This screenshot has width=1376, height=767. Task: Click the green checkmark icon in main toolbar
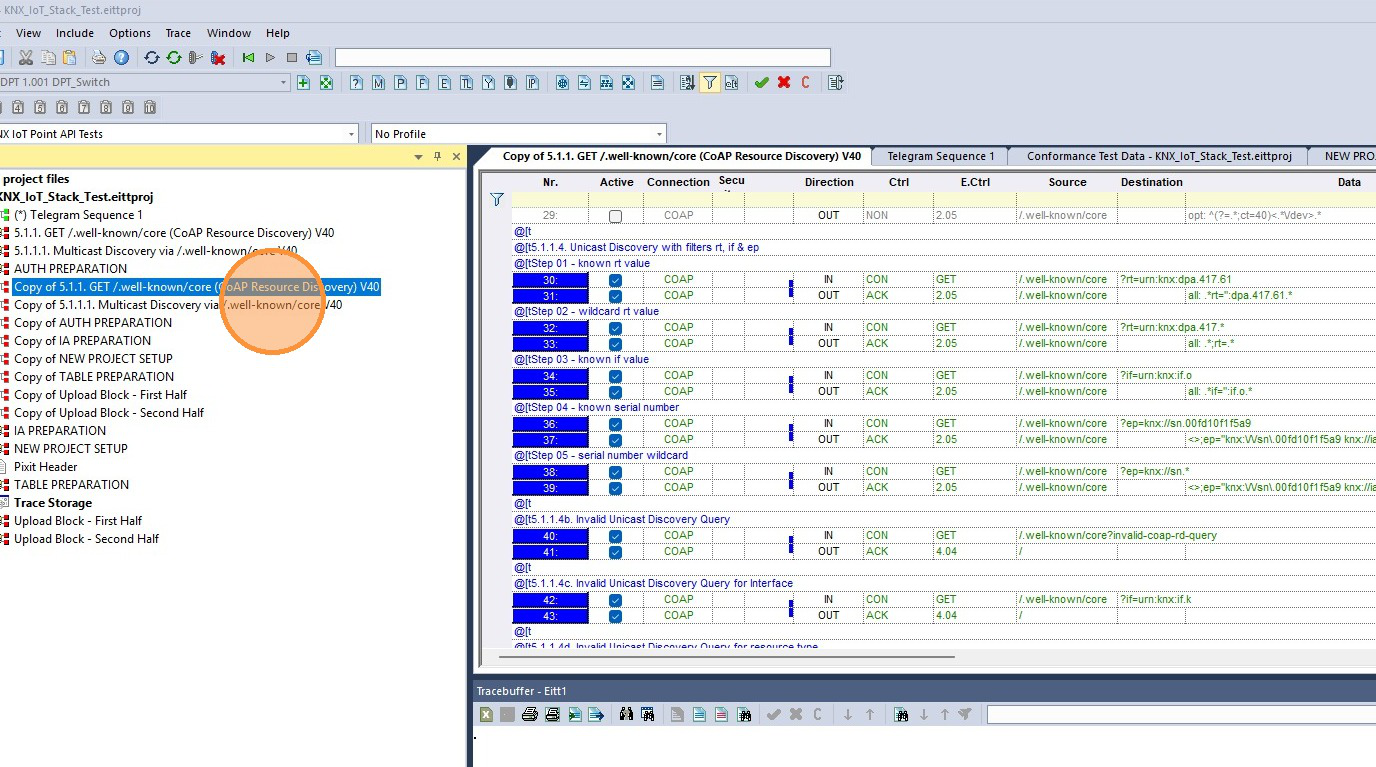pos(761,83)
